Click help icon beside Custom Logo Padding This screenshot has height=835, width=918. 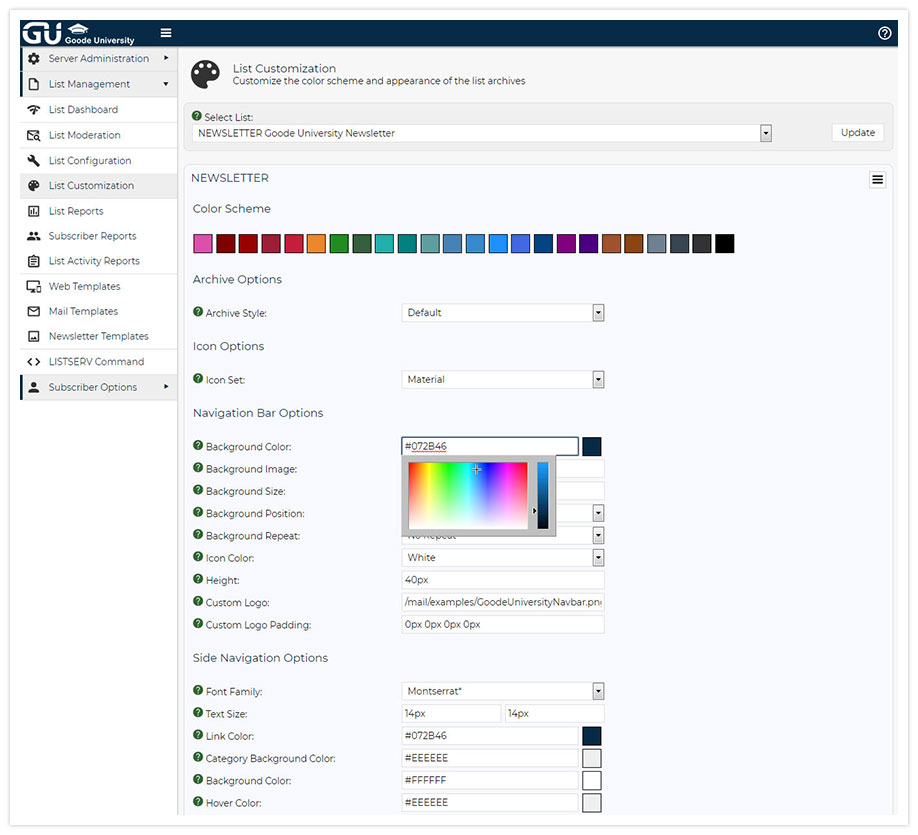point(198,623)
